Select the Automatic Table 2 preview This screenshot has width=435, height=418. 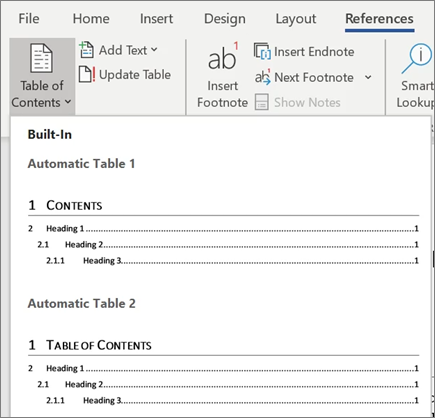coord(223,372)
